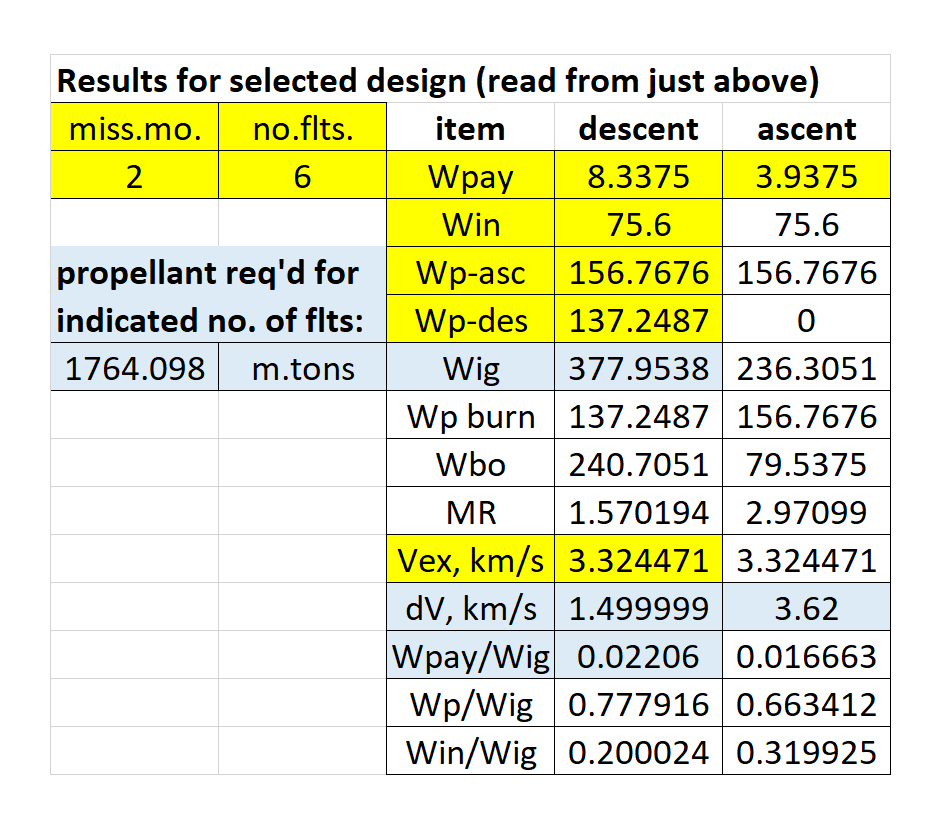Click the MR descent value 1.570194
This screenshot has height=818, width=932.
638,511
